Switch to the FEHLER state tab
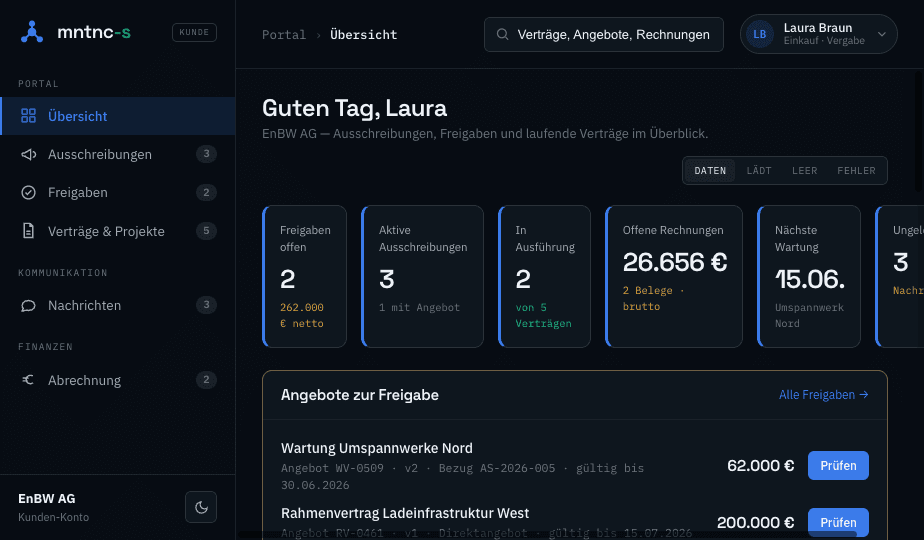924x540 pixels. (856, 170)
